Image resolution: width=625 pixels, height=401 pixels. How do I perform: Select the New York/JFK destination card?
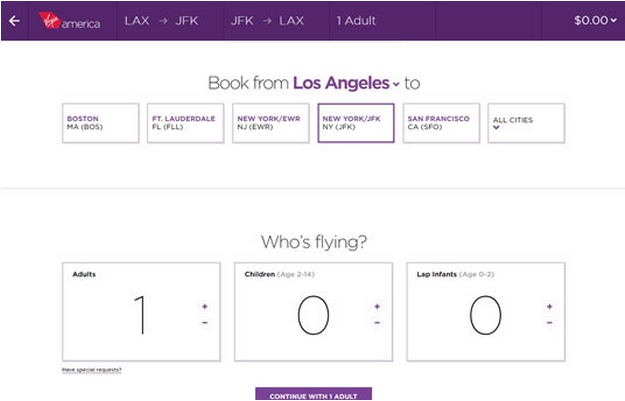(x=356, y=123)
